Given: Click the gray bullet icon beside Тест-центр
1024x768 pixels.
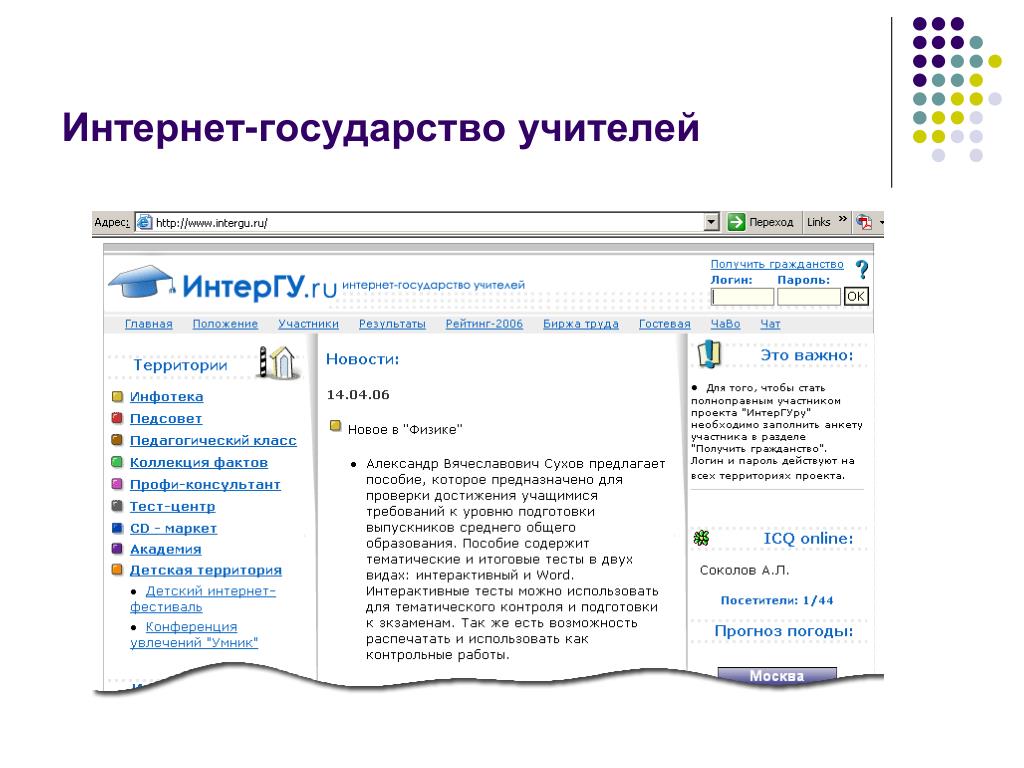Looking at the screenshot, I should pos(118,505).
